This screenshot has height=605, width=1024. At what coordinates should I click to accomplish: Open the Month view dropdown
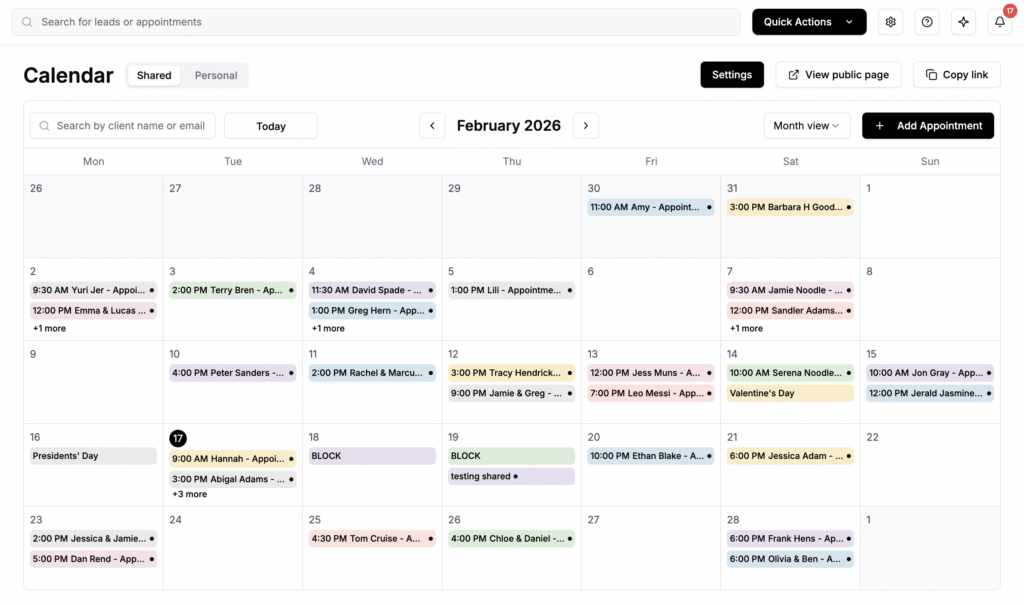(806, 126)
